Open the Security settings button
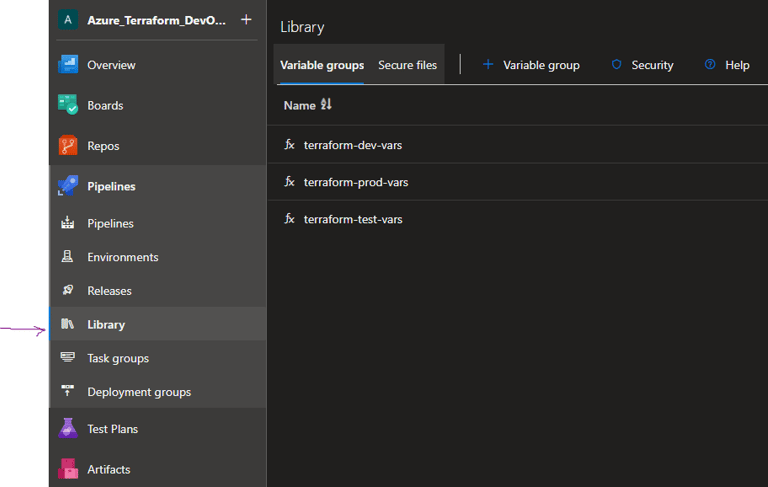The image size is (768, 487). (x=642, y=65)
